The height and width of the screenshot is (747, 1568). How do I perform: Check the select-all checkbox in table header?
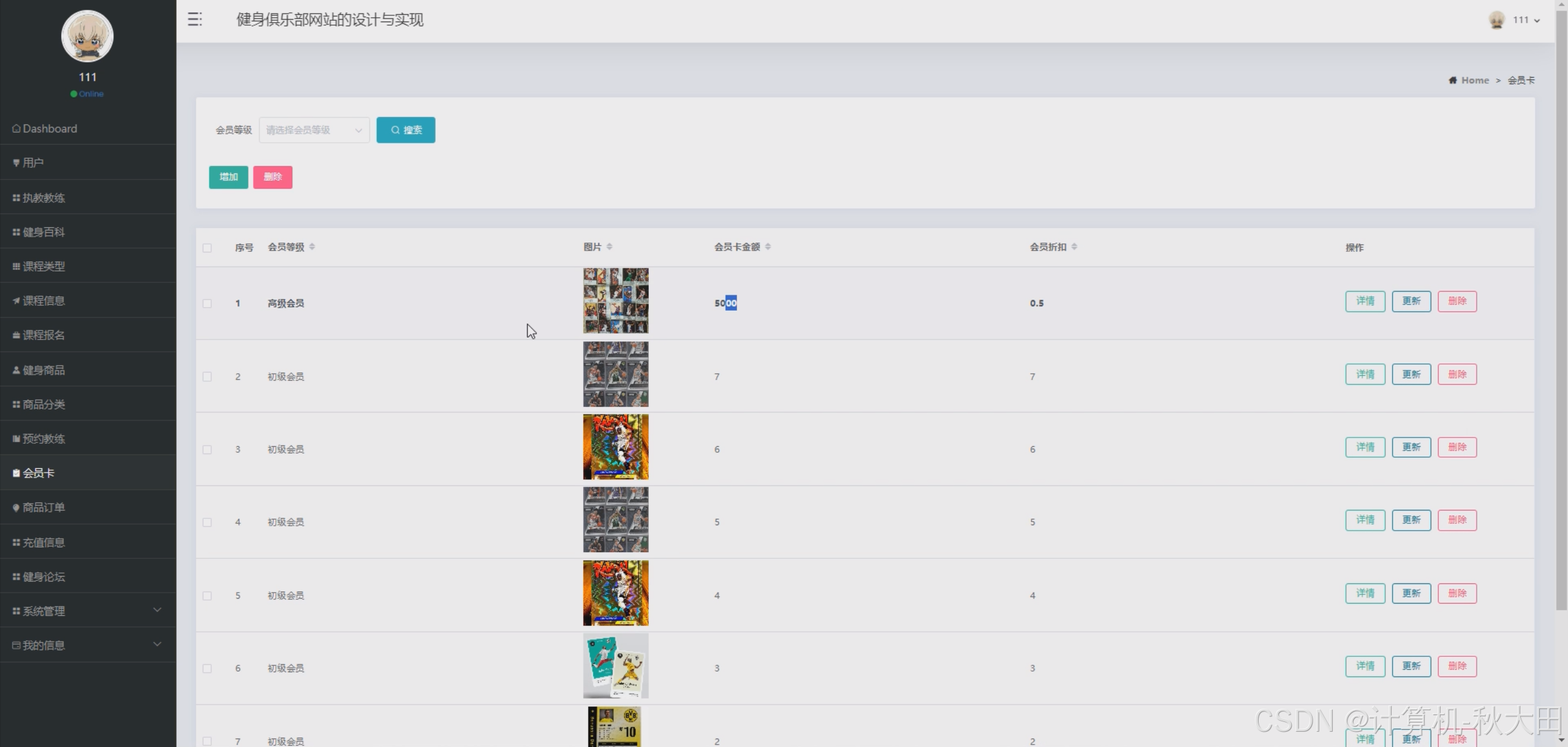pos(207,248)
